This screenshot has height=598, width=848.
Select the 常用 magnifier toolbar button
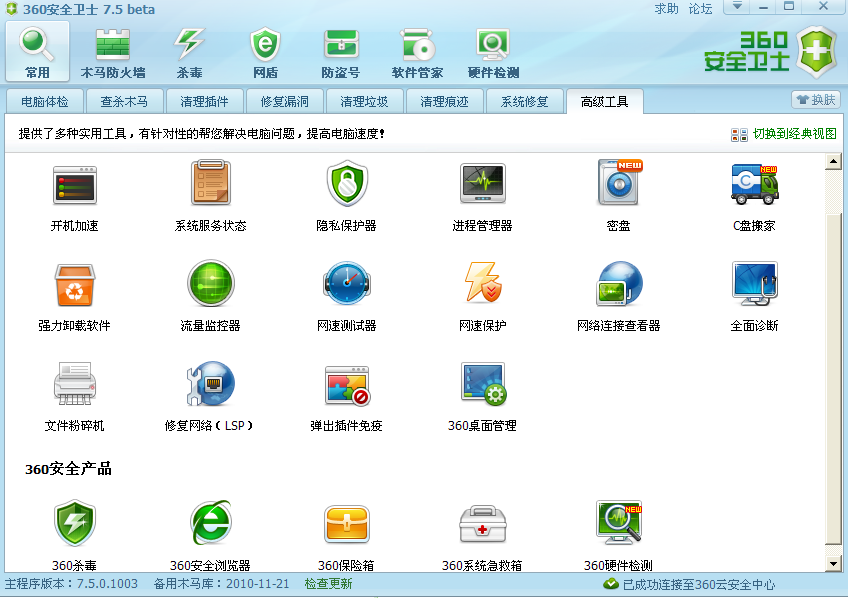tap(37, 52)
